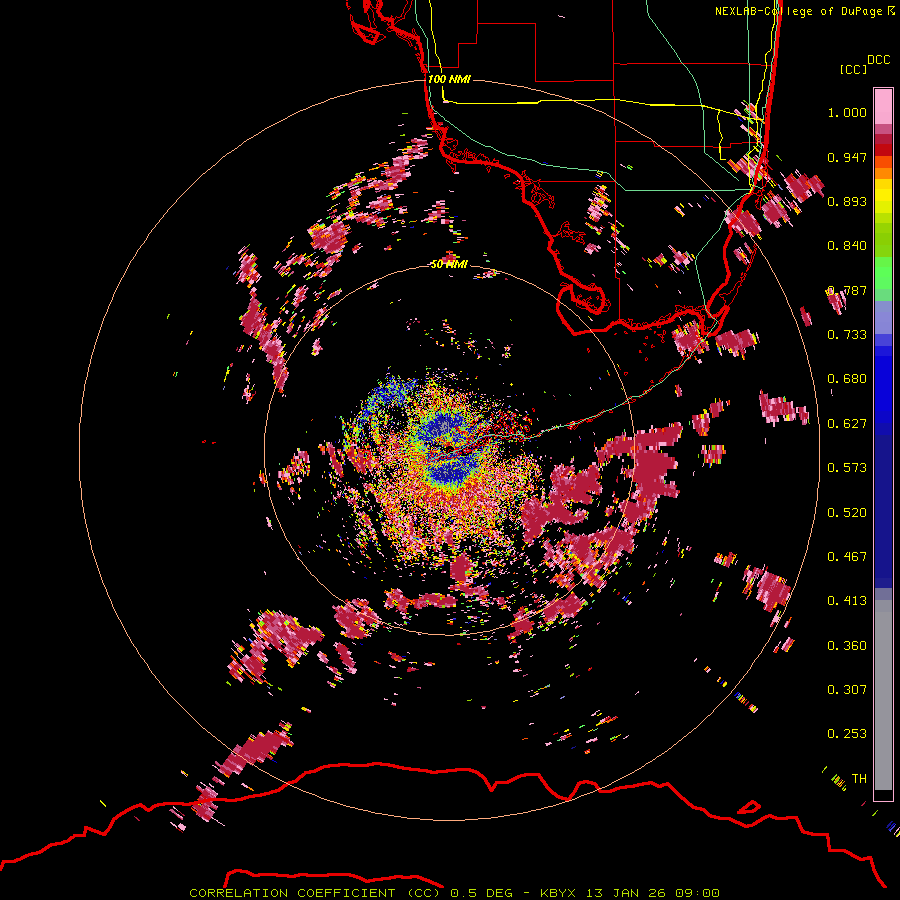Click the "13 JAN 26" date text

625,893
